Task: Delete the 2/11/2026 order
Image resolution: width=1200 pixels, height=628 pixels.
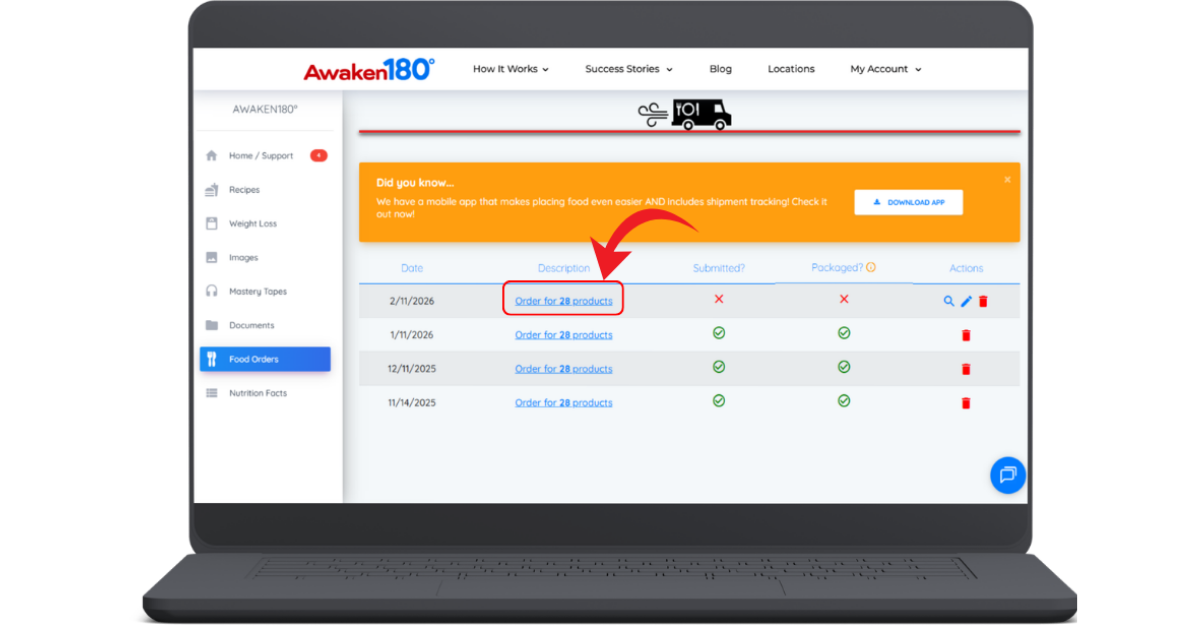Action: coord(983,301)
